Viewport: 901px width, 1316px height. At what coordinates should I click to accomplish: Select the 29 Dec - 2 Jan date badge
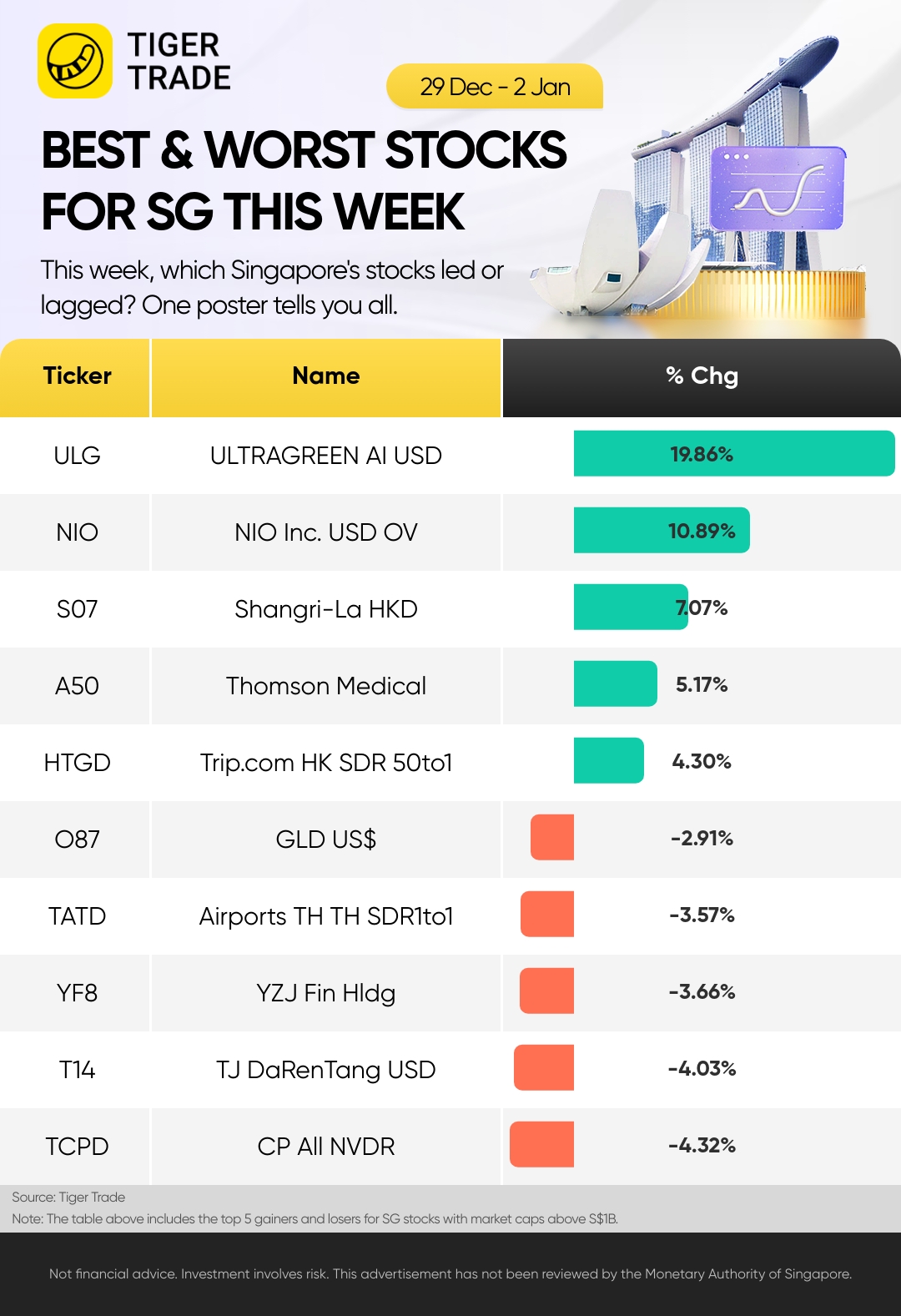pyautogui.click(x=495, y=86)
